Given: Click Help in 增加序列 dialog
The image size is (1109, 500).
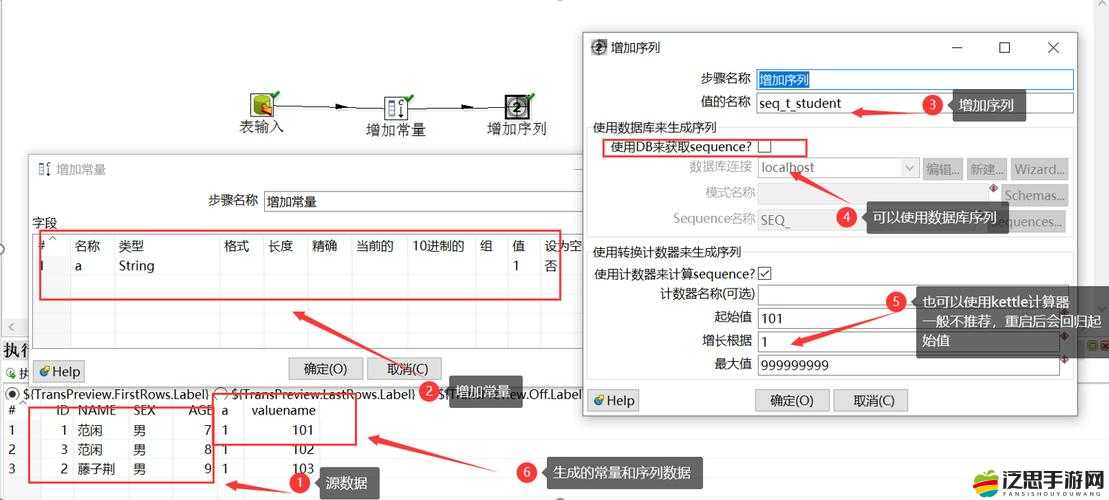Looking at the screenshot, I should [614, 400].
